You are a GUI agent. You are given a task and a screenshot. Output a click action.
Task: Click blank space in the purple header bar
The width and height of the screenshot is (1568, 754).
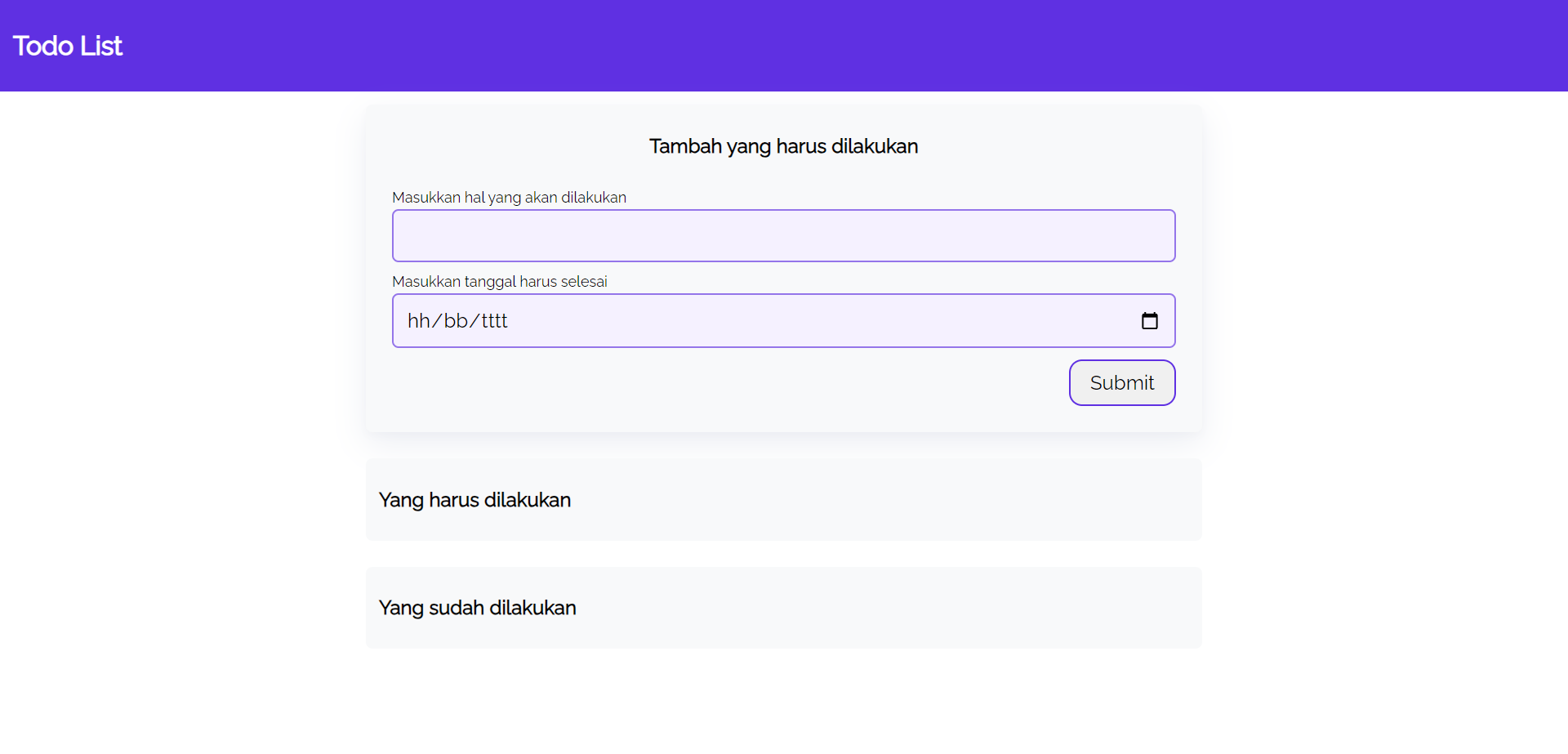817,46
